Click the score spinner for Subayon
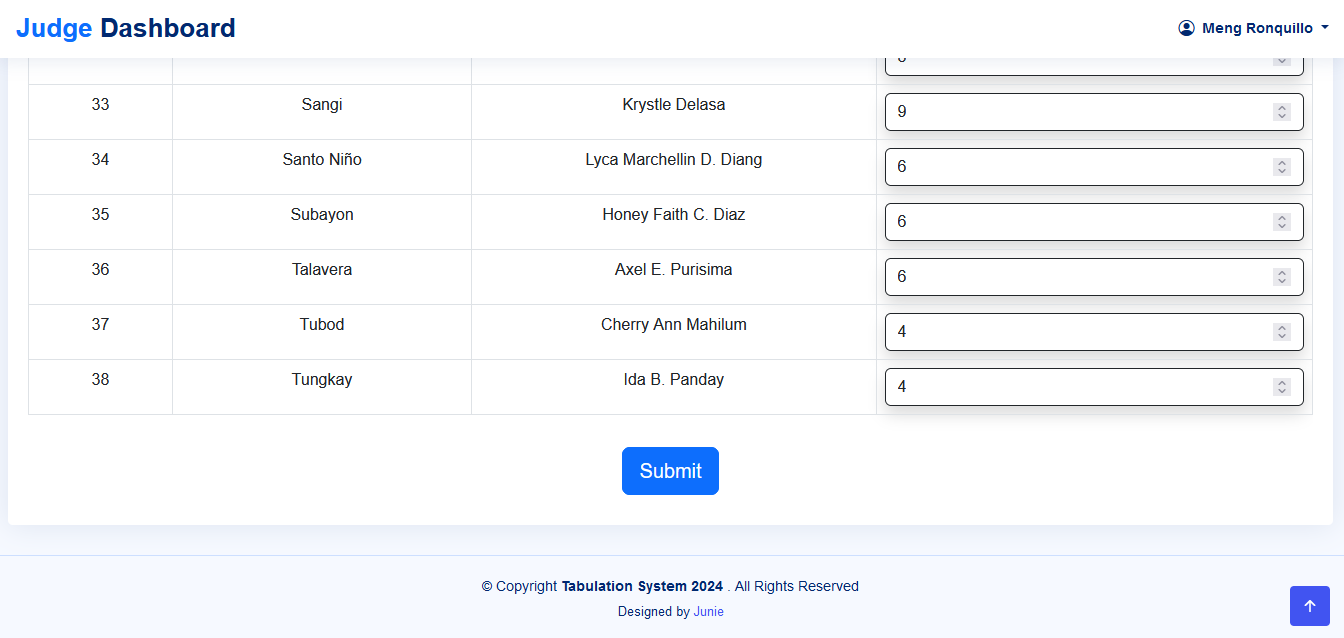Screen dimensions: 1344x638 tap(1282, 222)
